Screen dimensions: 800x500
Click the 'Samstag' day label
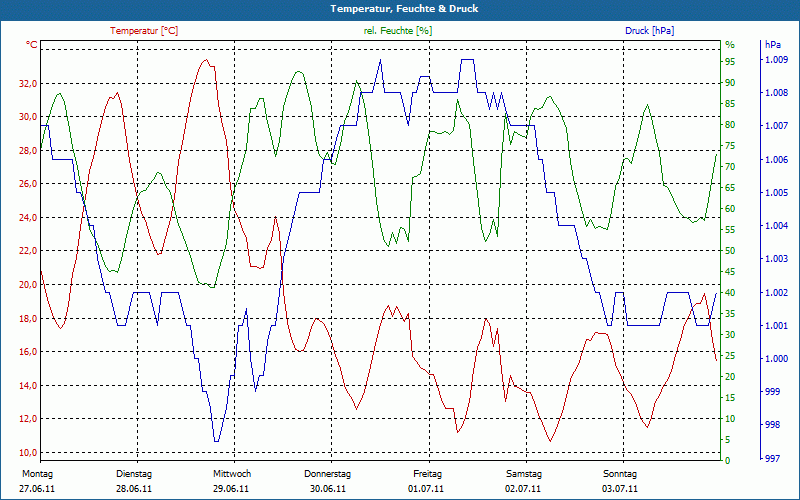(524, 474)
